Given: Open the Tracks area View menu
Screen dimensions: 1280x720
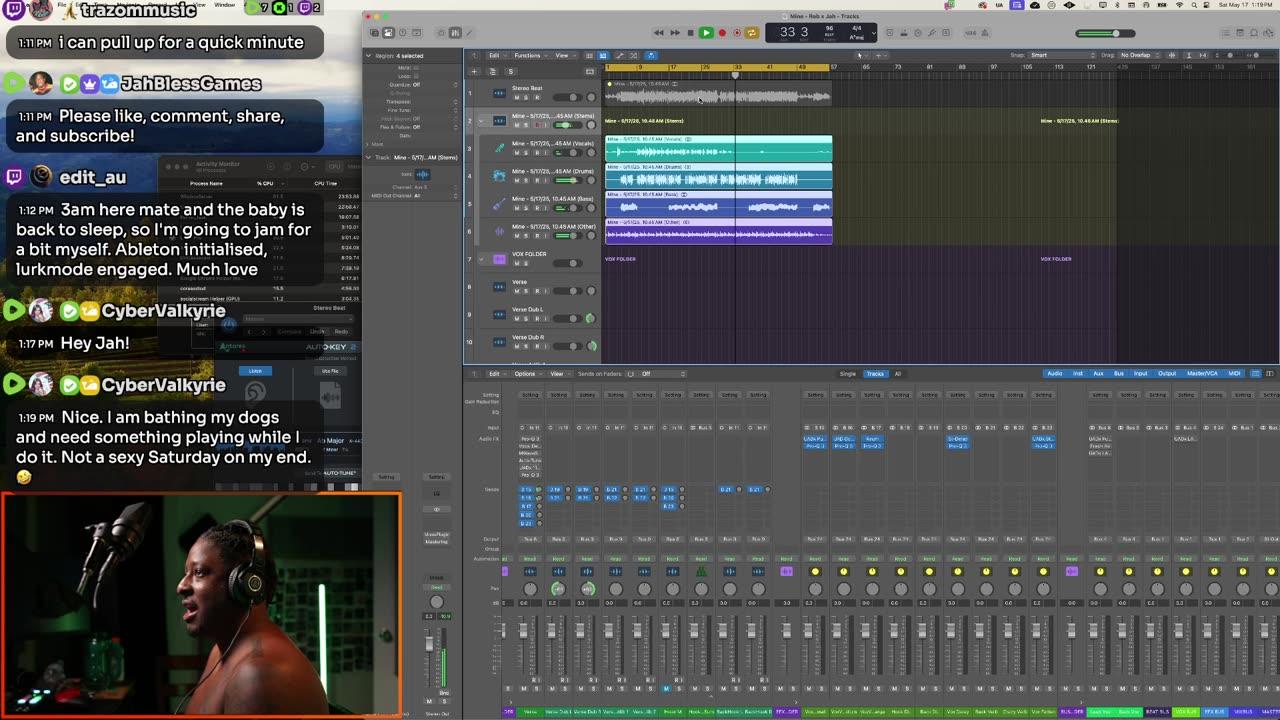Looking at the screenshot, I should click(x=563, y=55).
